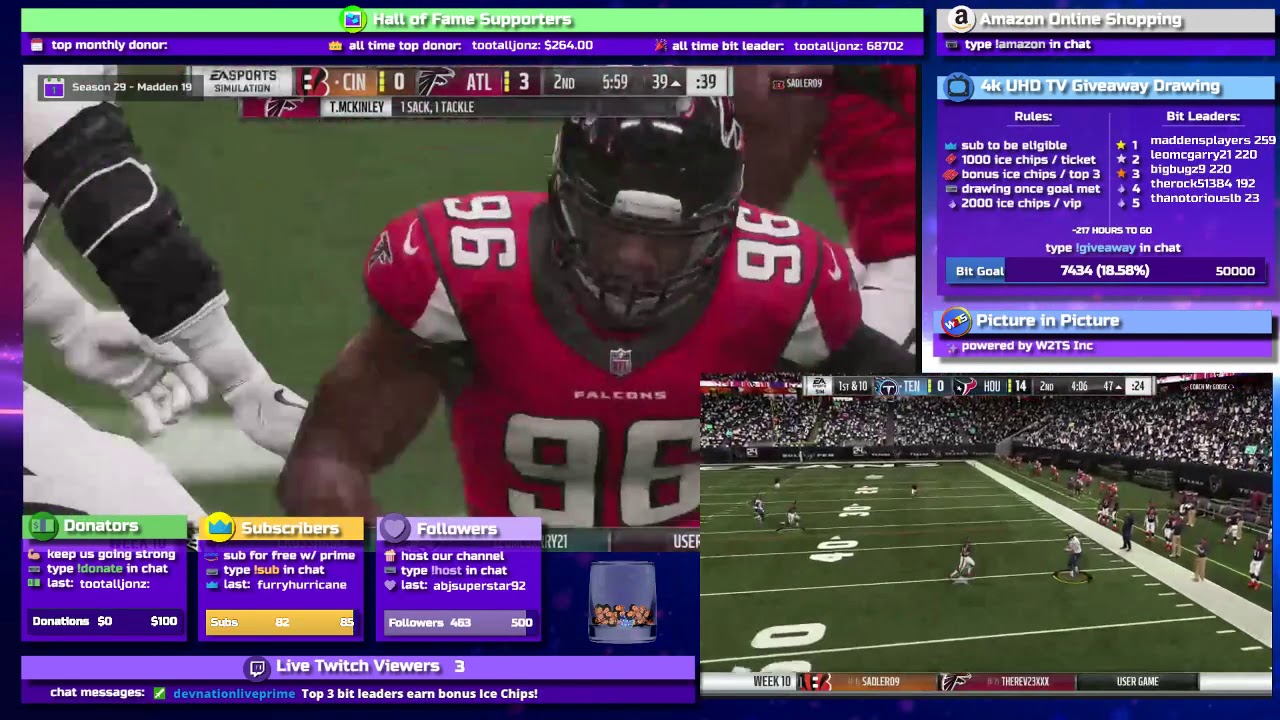This screenshot has height=720, width=1280.
Task: Click the Picture in Picture header
Action: pos(1048,321)
